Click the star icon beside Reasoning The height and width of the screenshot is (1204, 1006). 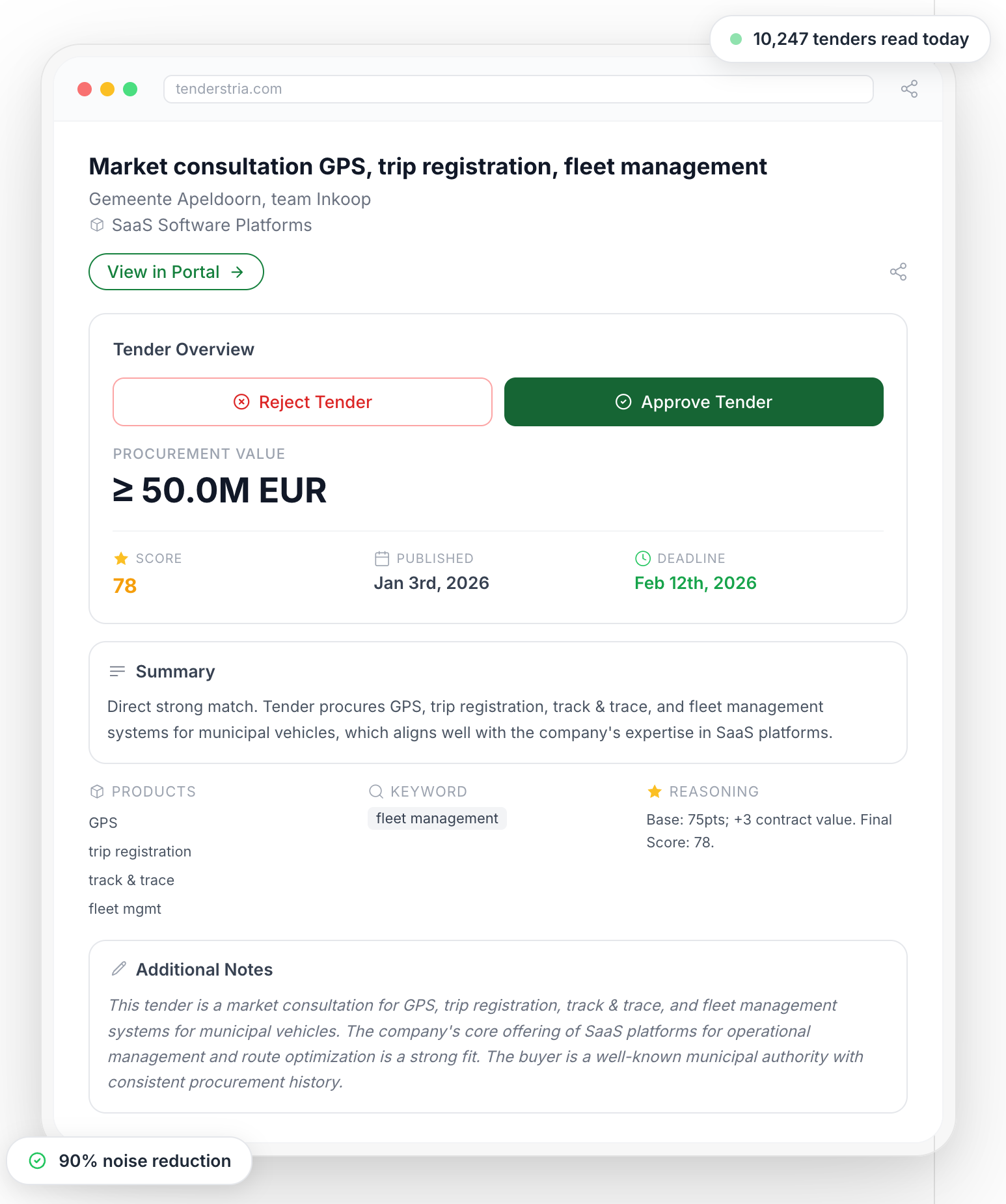tap(655, 791)
